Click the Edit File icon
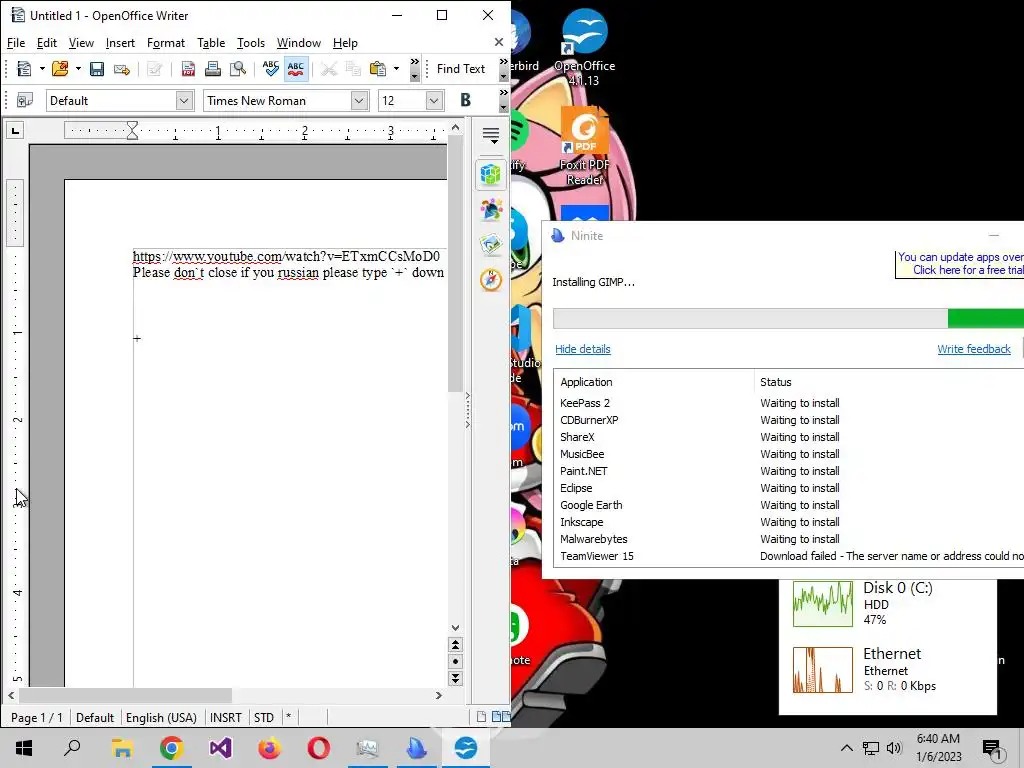 pyautogui.click(x=154, y=69)
